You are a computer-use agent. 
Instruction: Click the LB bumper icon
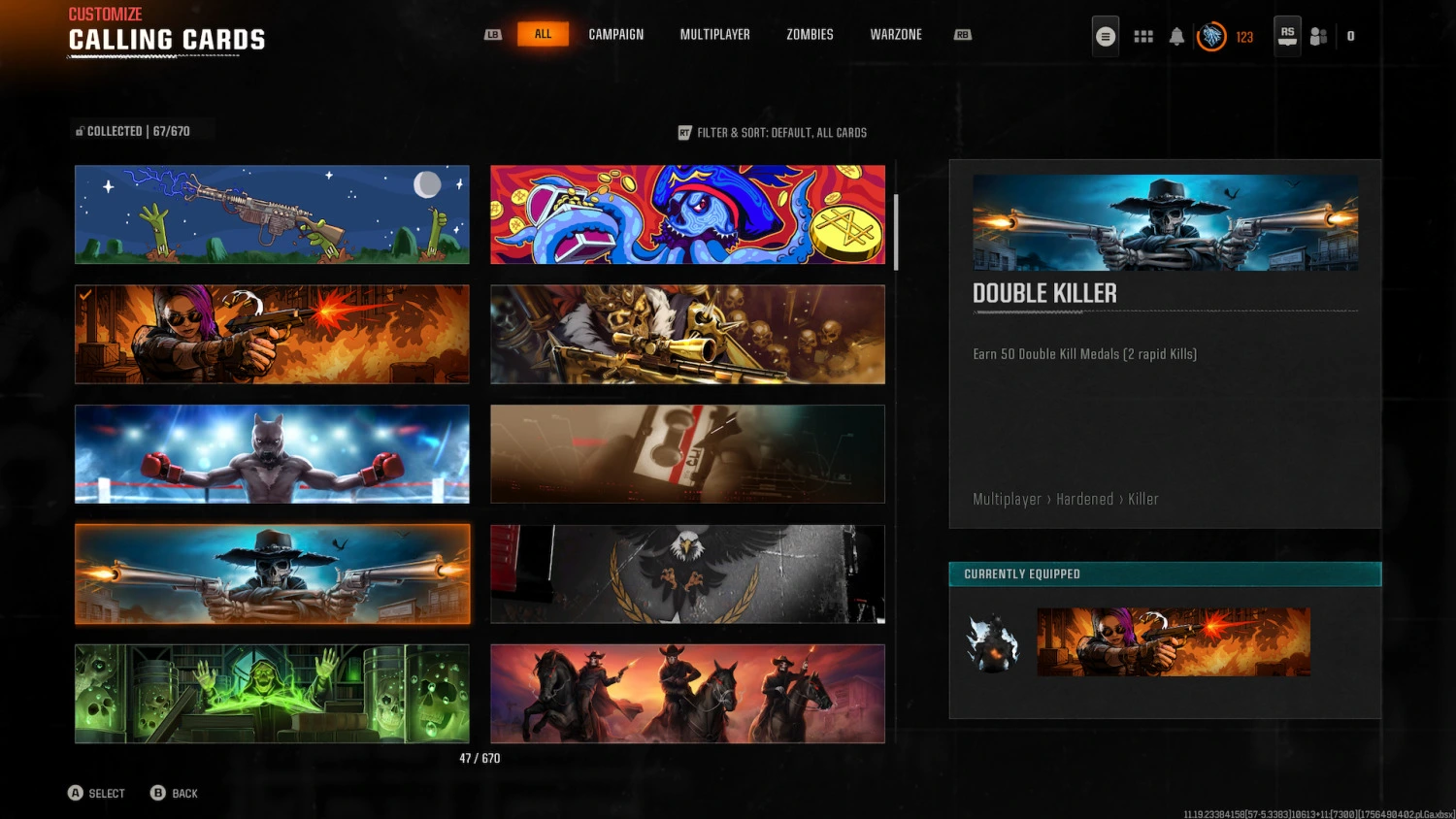[493, 34]
